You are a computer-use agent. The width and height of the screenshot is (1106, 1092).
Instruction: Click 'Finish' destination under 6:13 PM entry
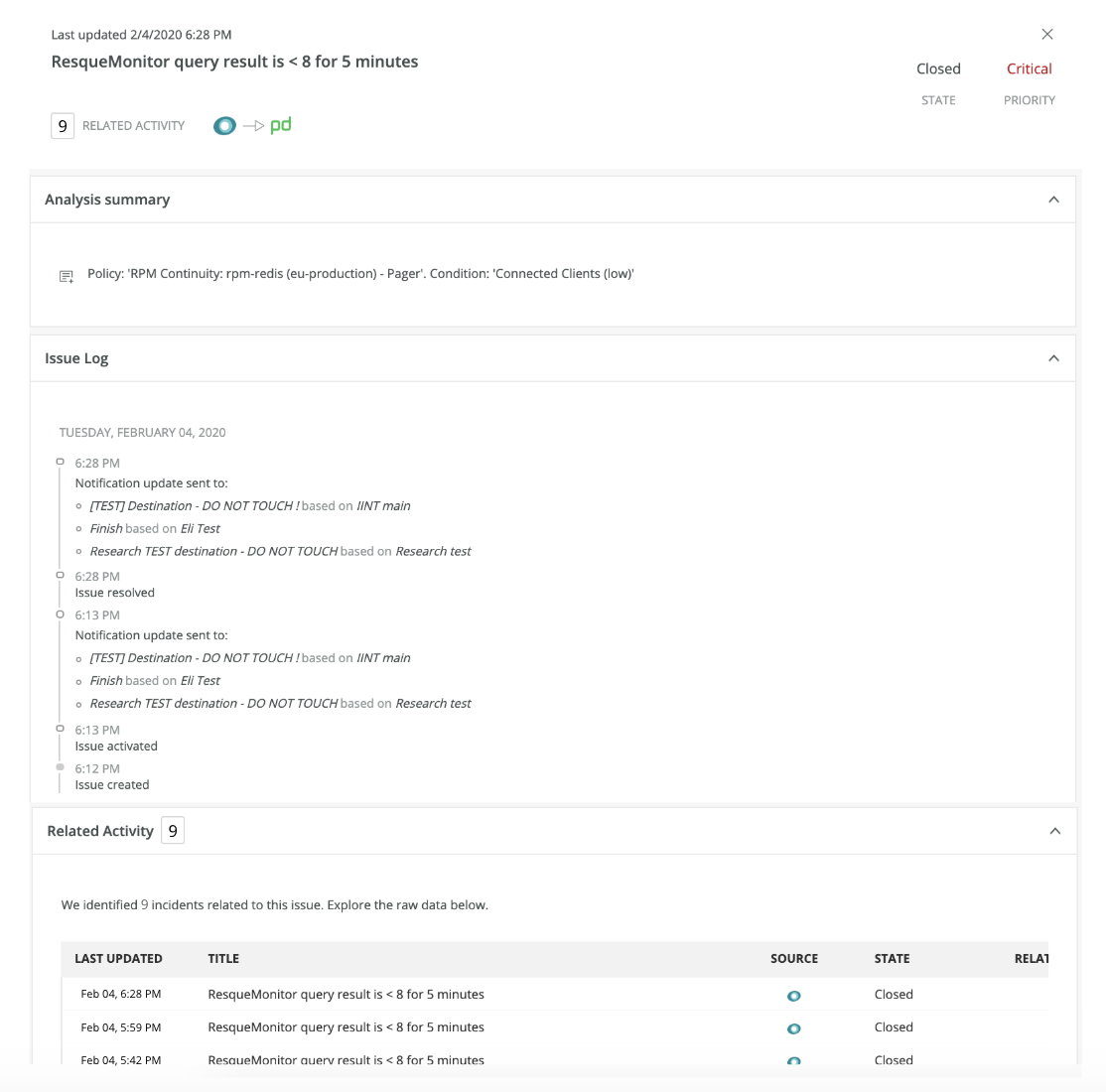click(x=106, y=681)
